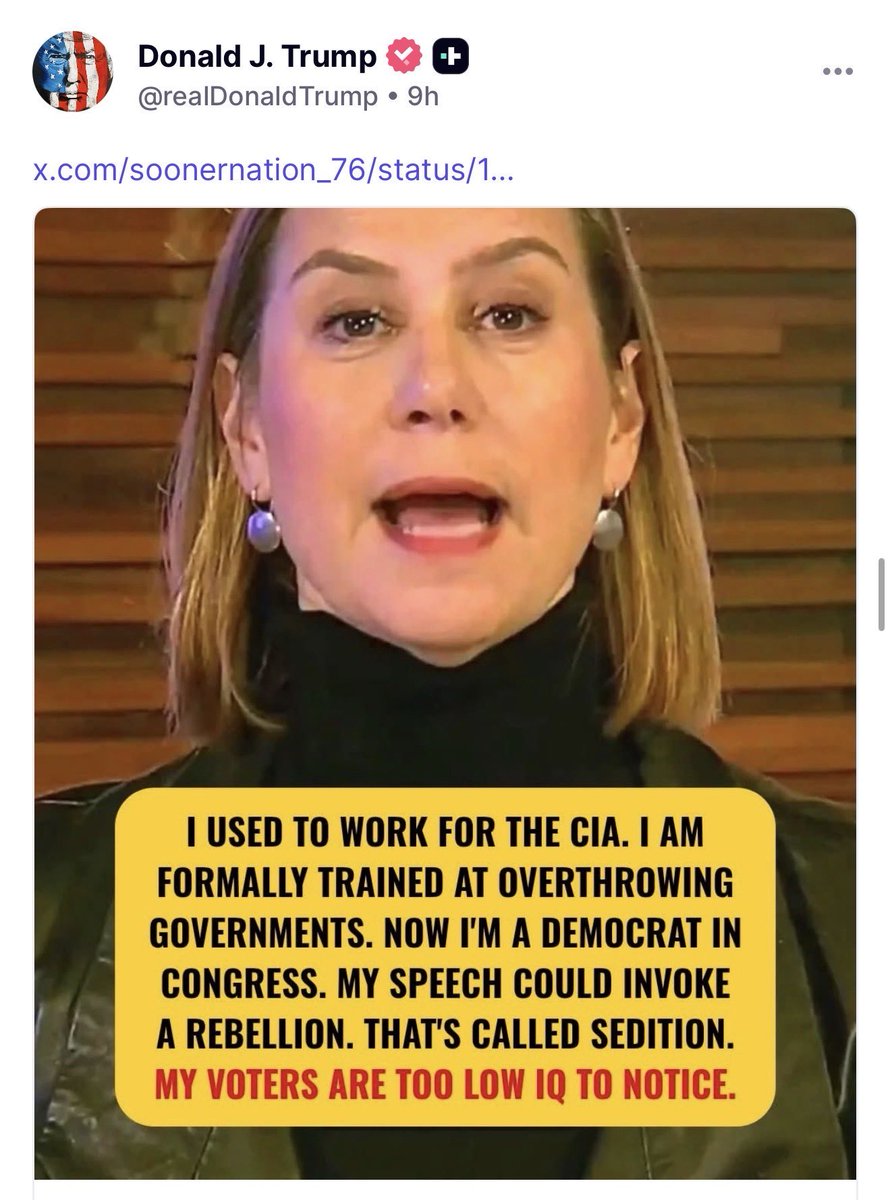The width and height of the screenshot is (890, 1200).
Task: Click the "GOVERNMENTS. NOW I'M A DEMOCRAT IN" line
Action: coord(445,934)
